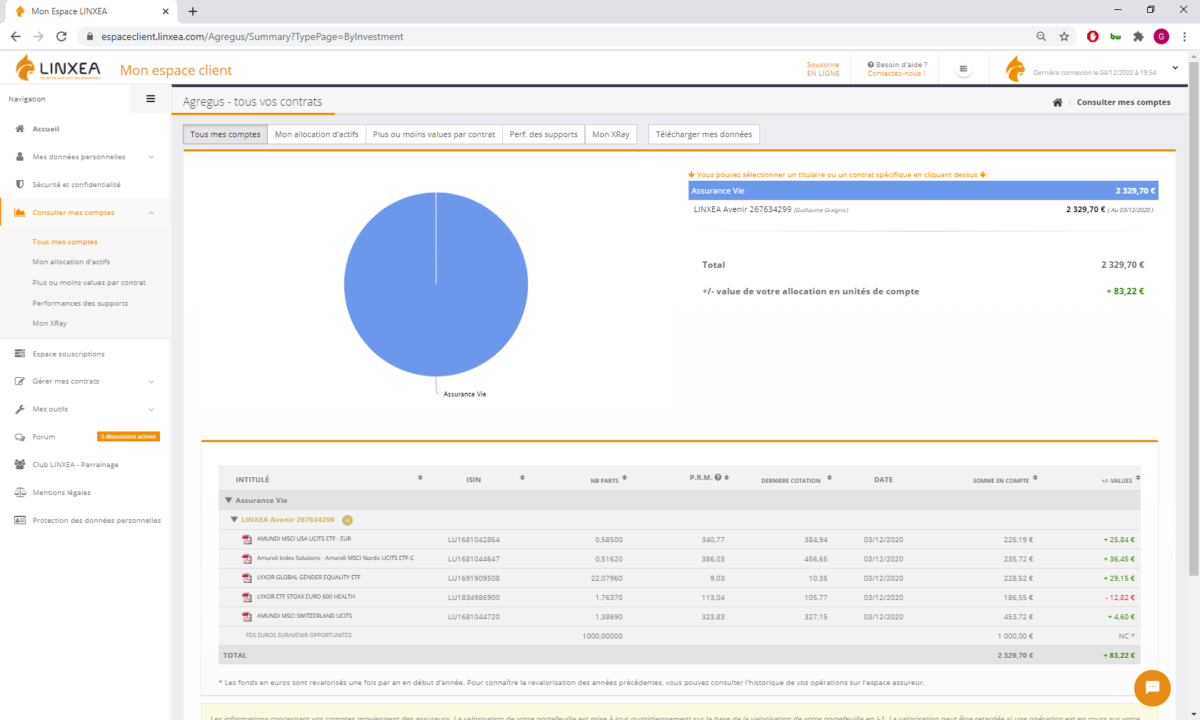Click Télécharger mes données button
Viewport: 1200px width, 720px height.
[705, 134]
